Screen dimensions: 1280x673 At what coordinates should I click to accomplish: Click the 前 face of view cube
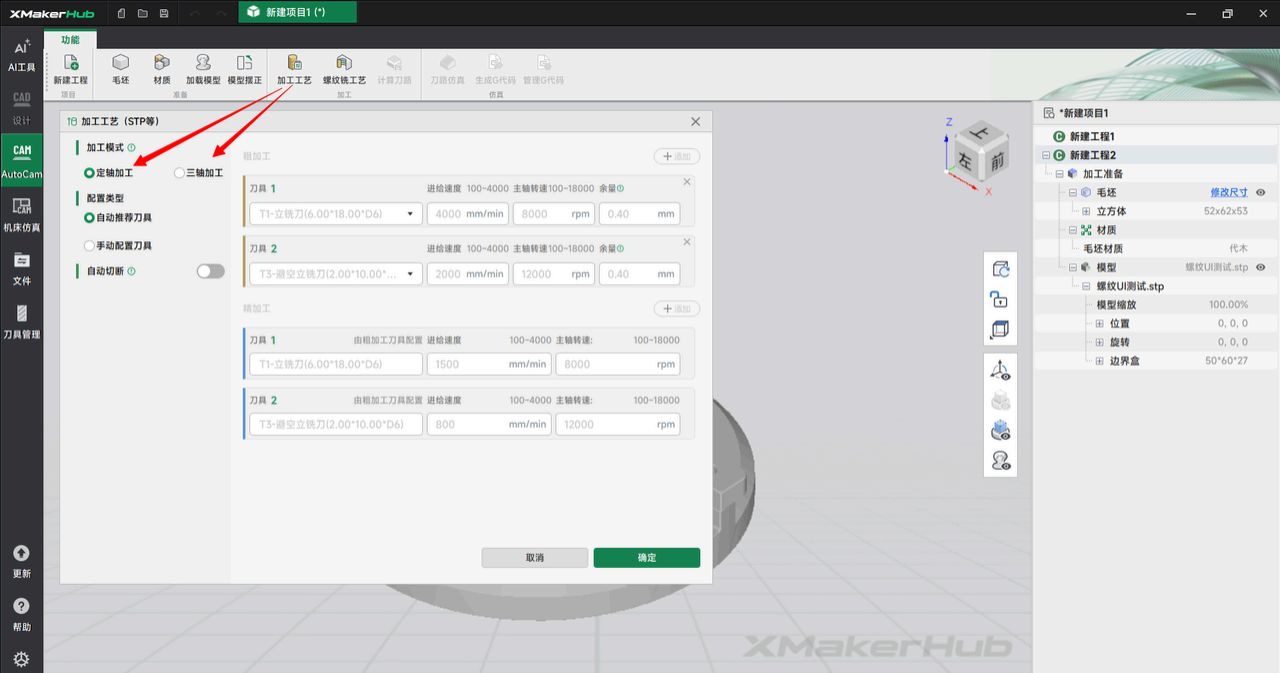click(997, 161)
